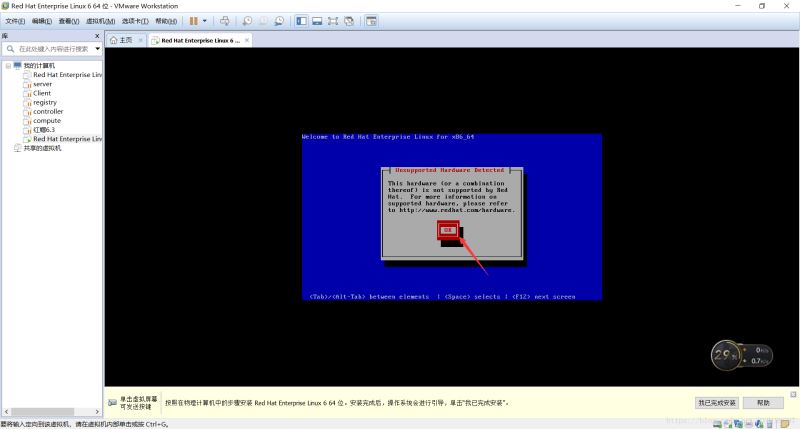Click the message log status bar icon
Viewport: 800px width, 429px height.
click(785, 423)
